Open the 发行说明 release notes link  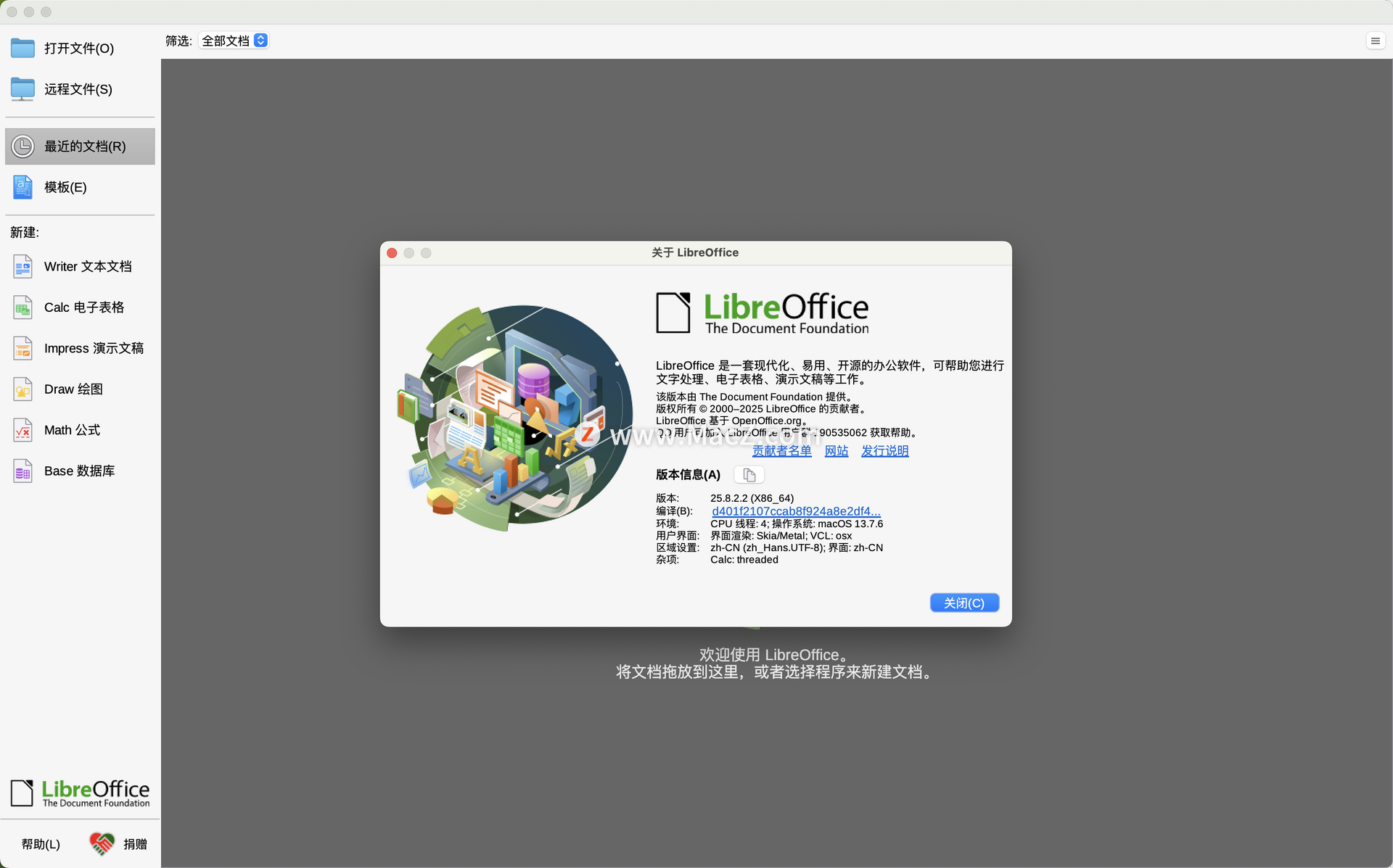pyautogui.click(x=884, y=451)
